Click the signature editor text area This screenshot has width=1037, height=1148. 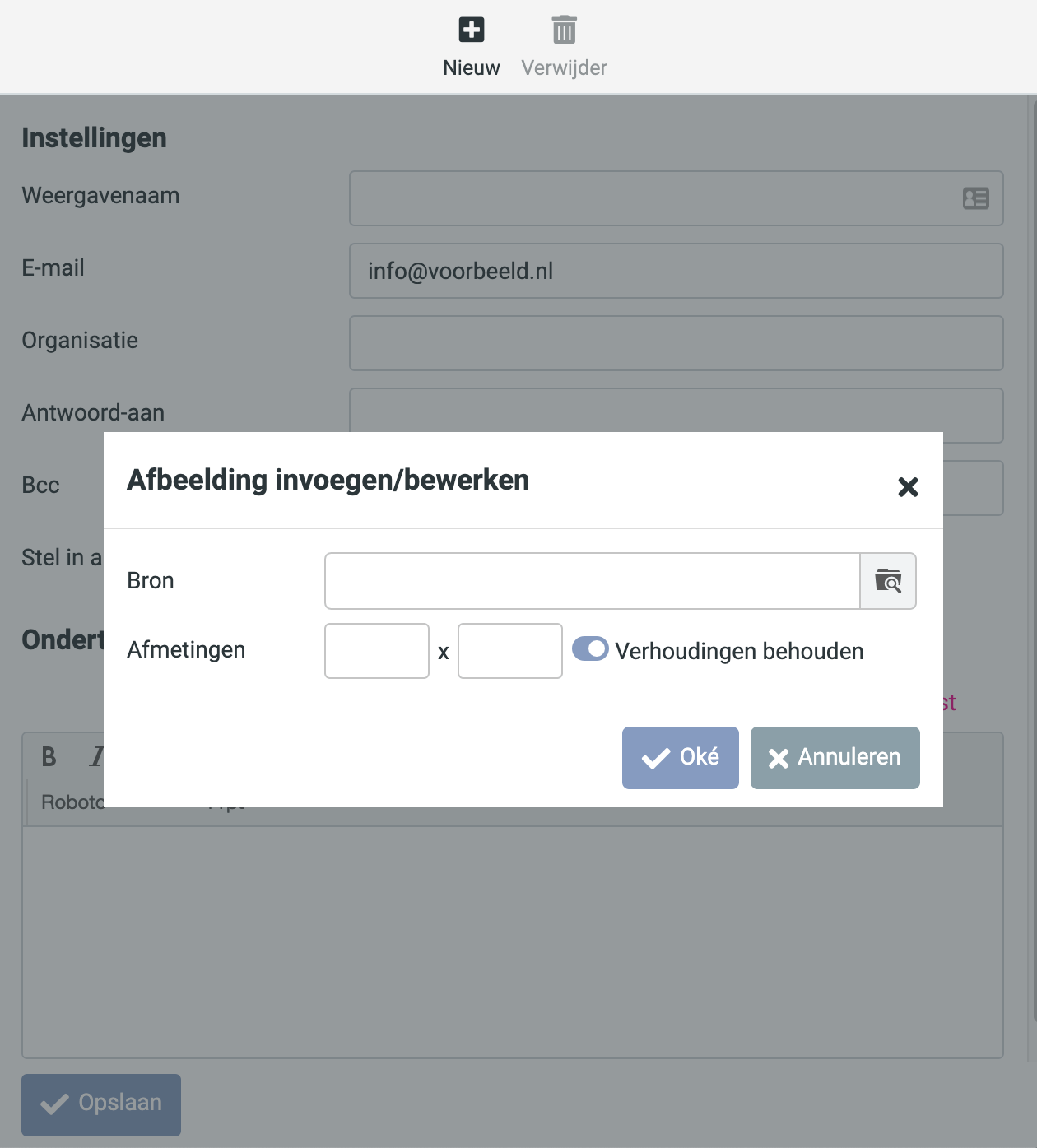(x=512, y=941)
